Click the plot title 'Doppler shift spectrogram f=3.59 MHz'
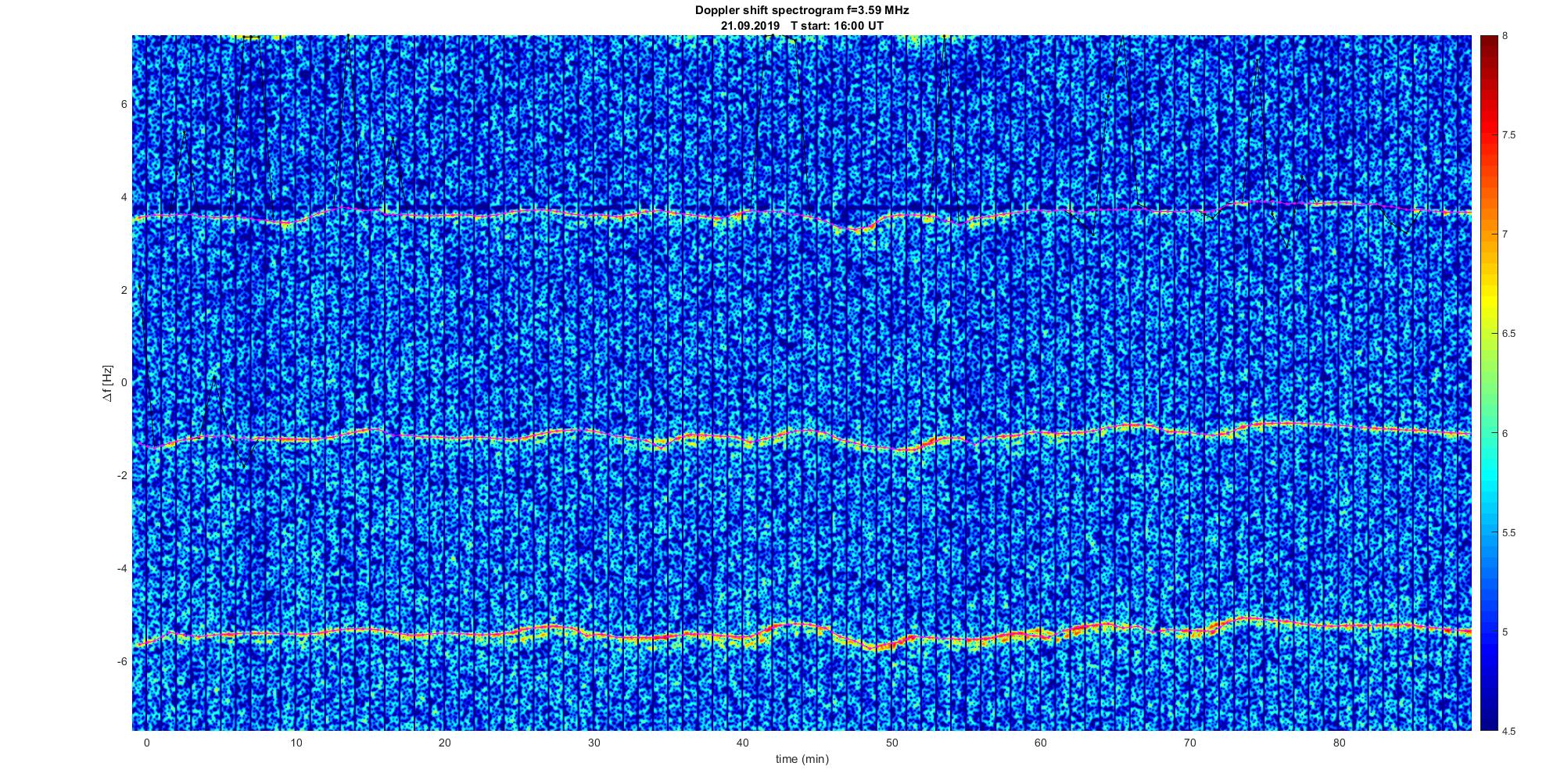The image size is (1564, 784). point(802,10)
